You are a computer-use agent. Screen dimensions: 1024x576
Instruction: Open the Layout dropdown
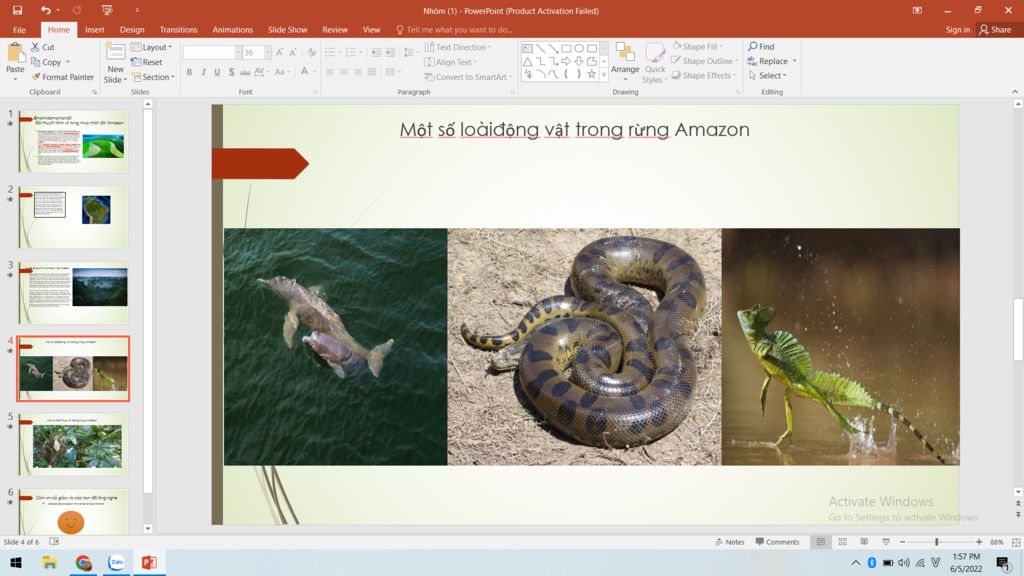click(152, 47)
